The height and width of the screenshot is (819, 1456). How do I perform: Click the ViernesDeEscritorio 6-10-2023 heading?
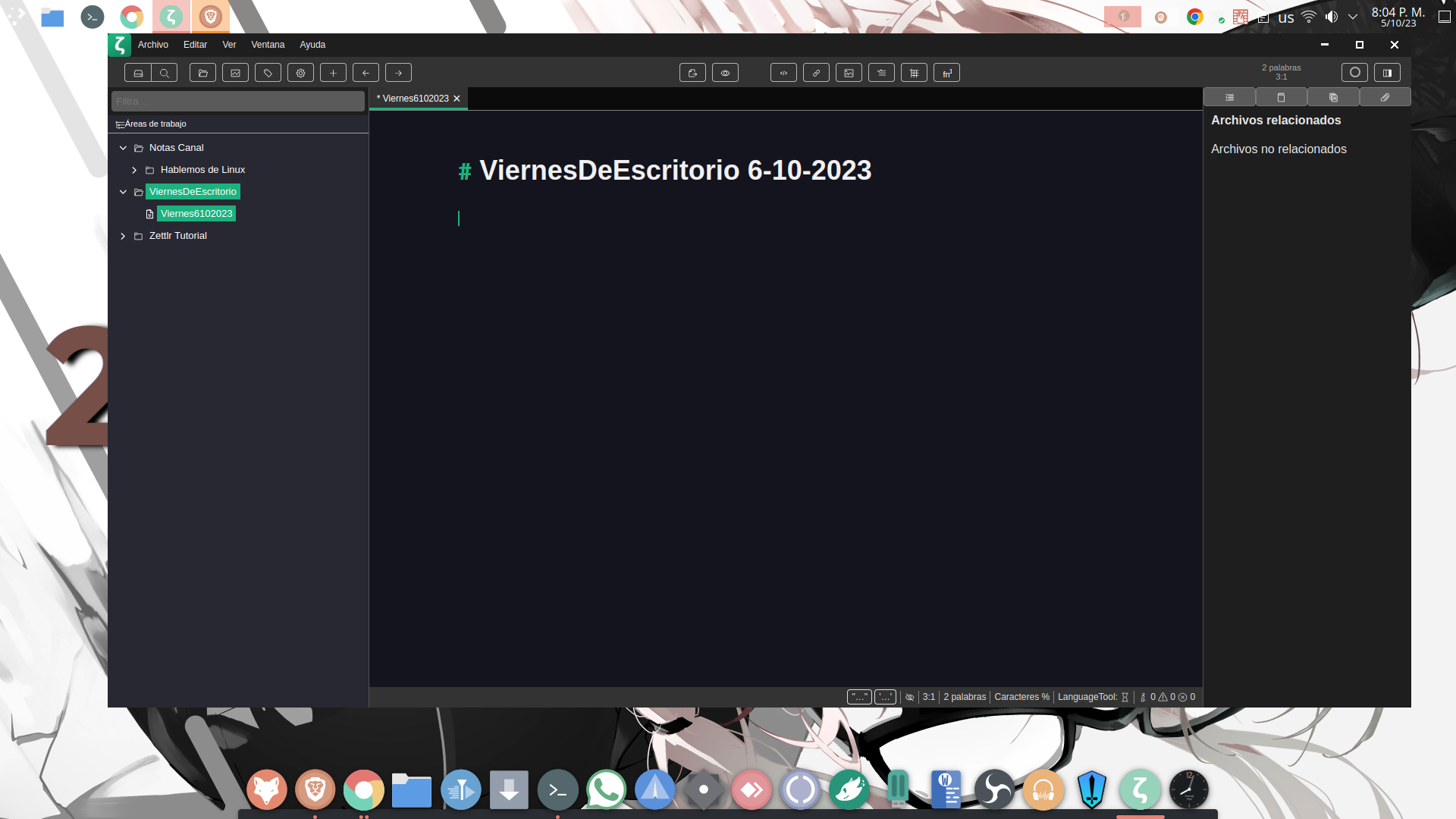[675, 171]
